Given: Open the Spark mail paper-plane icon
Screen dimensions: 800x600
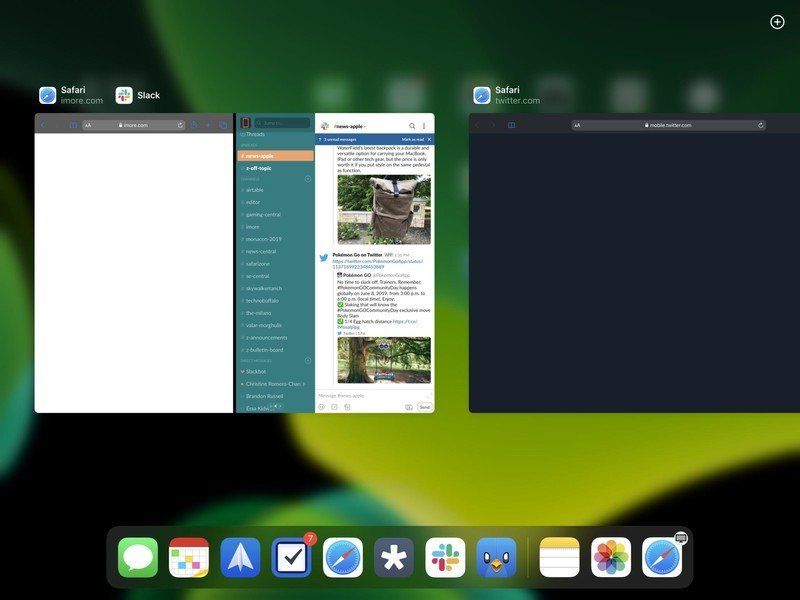Looking at the screenshot, I should 240,557.
